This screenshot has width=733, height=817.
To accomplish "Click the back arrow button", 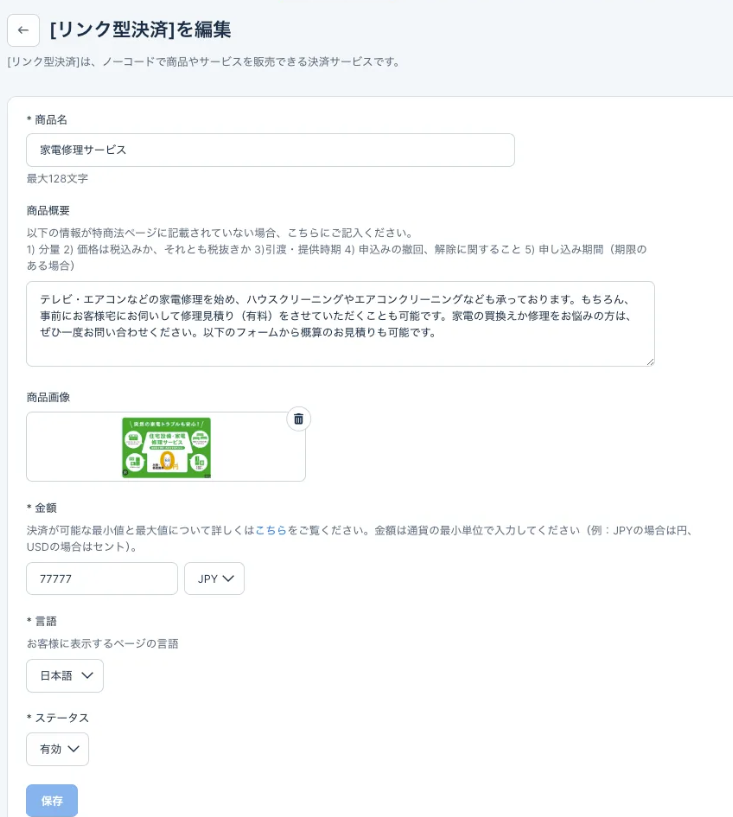I will coord(23,31).
